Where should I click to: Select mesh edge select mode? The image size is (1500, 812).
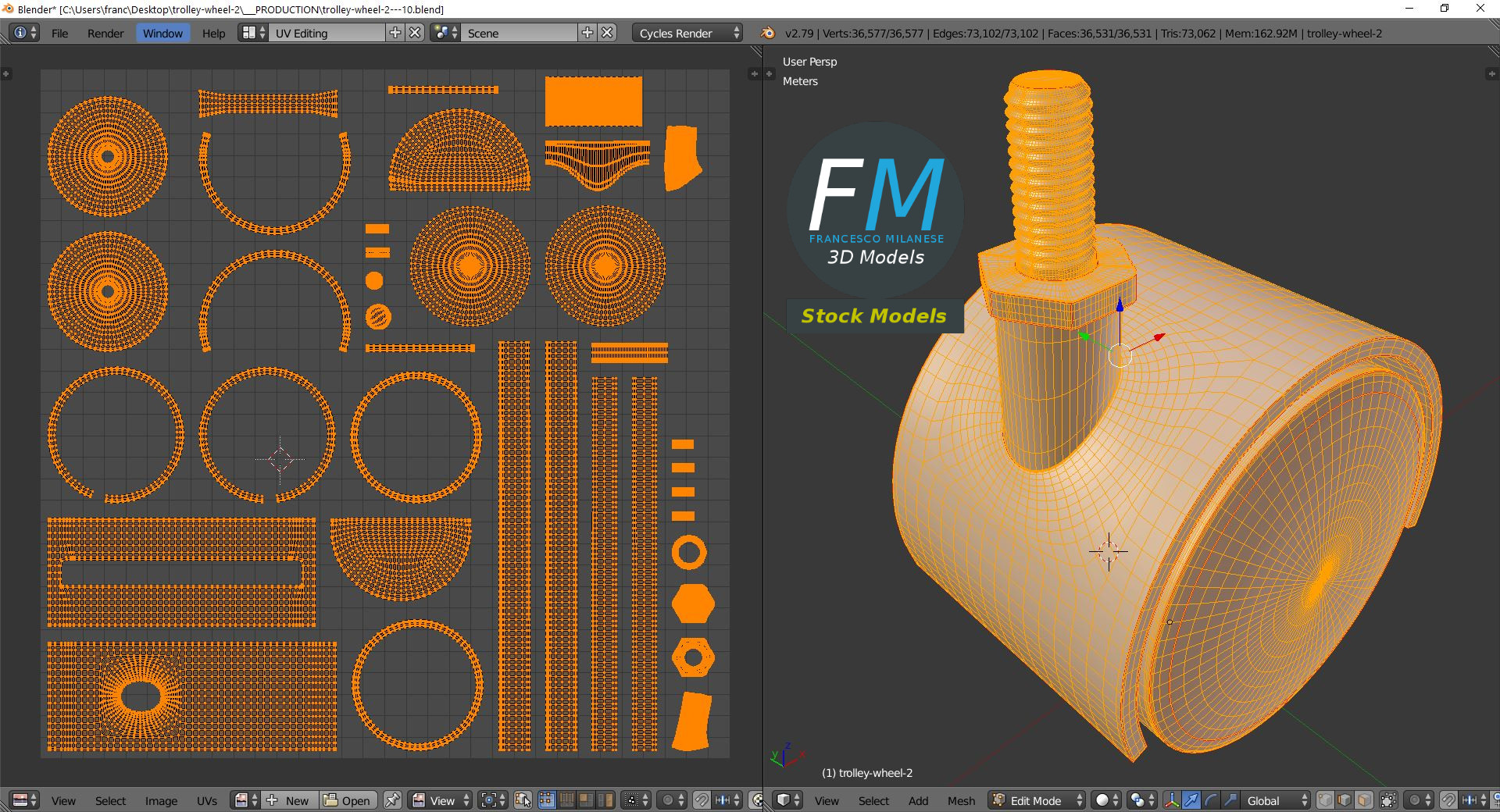click(1345, 800)
